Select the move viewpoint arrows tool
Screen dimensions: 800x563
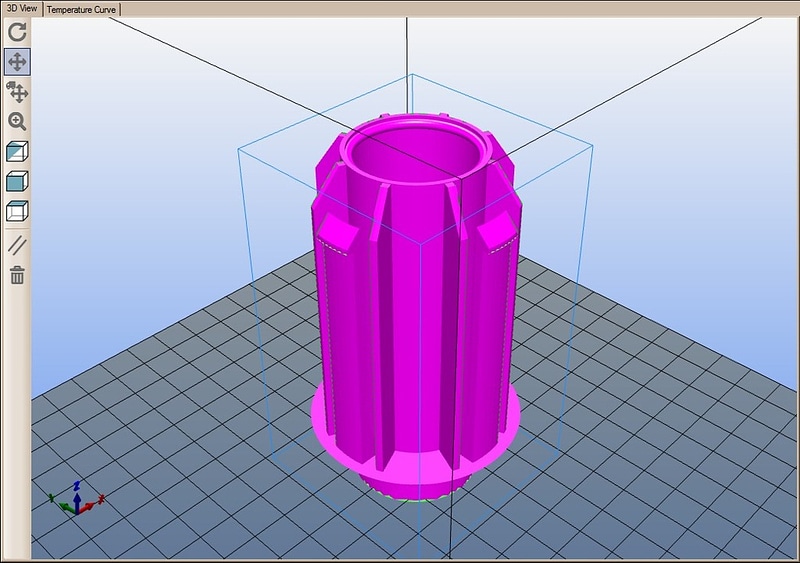coord(17,62)
